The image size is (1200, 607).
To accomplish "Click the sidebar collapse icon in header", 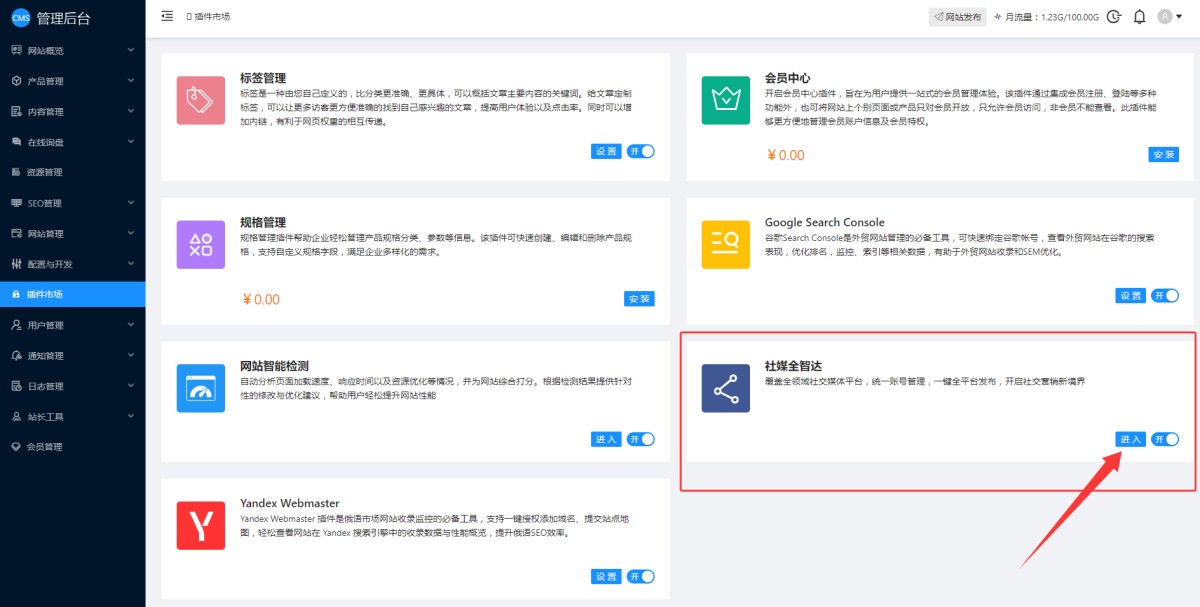I will [167, 16].
